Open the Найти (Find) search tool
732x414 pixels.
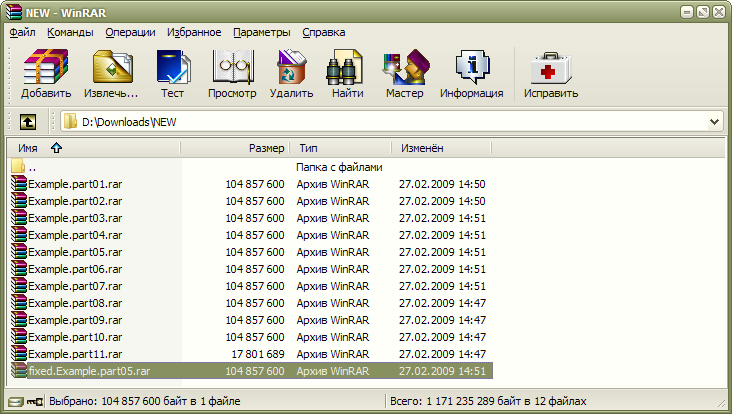(347, 74)
